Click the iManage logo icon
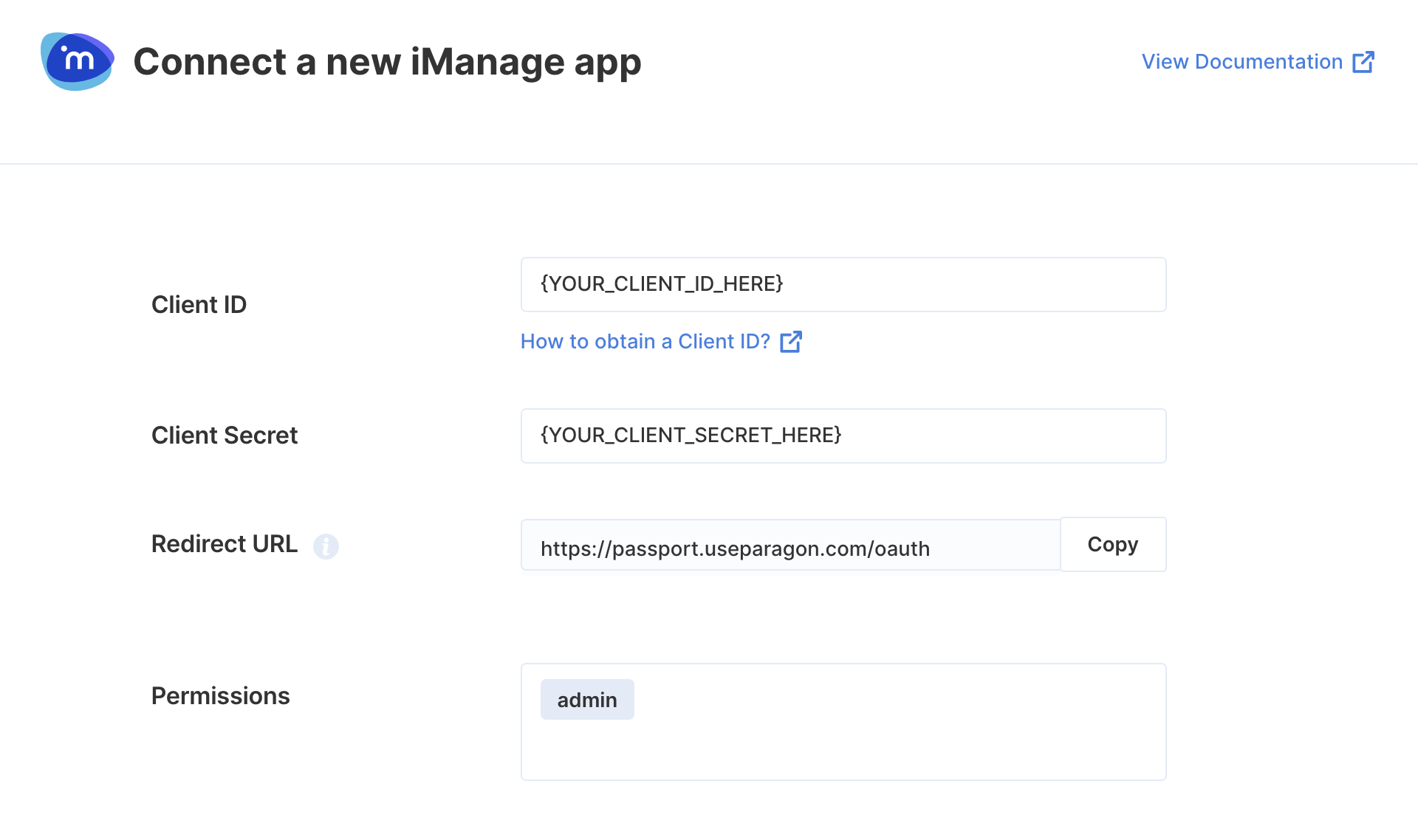The height and width of the screenshot is (840, 1418). pos(78,61)
